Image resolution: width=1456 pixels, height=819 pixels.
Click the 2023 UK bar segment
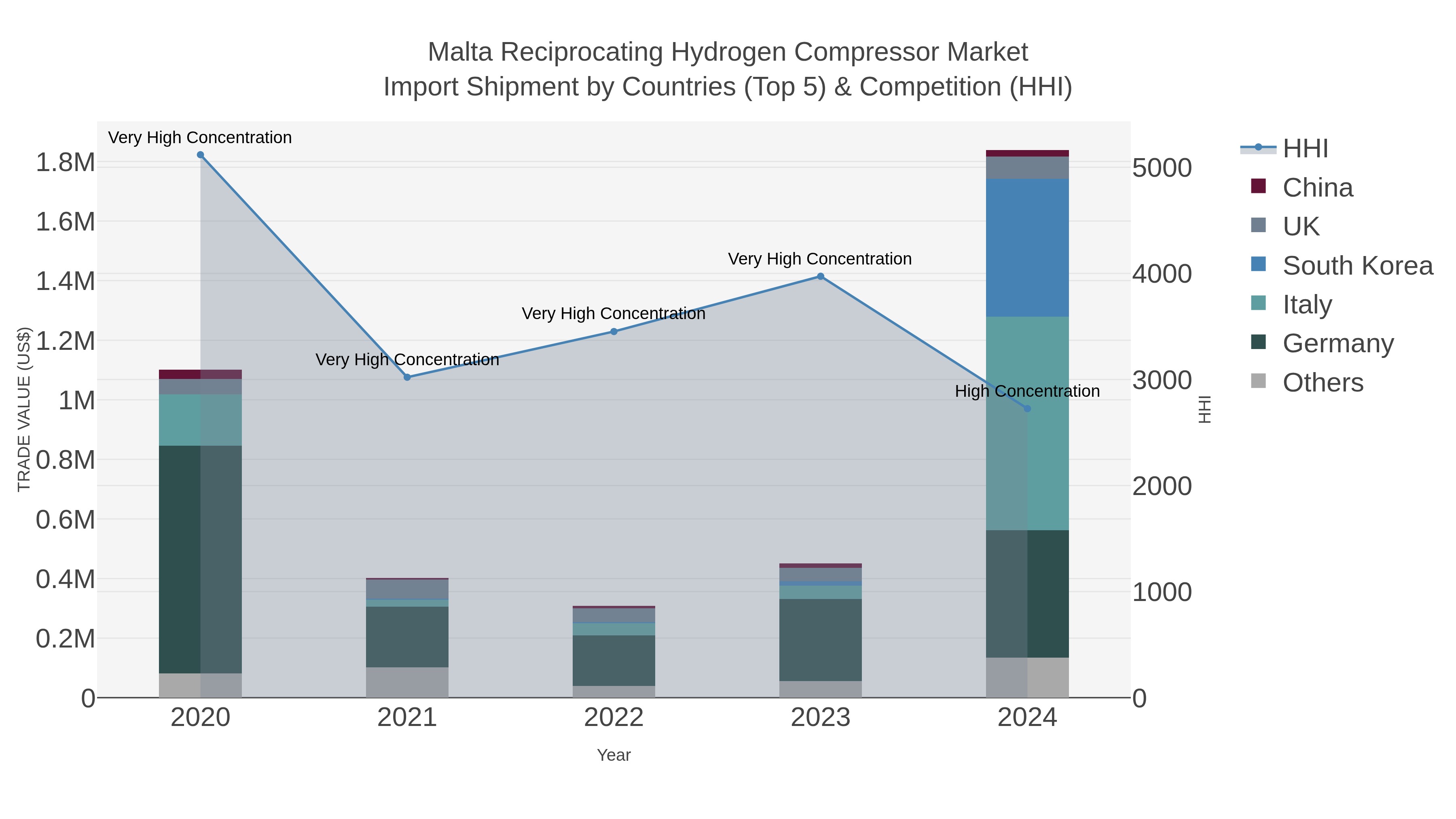pos(821,574)
